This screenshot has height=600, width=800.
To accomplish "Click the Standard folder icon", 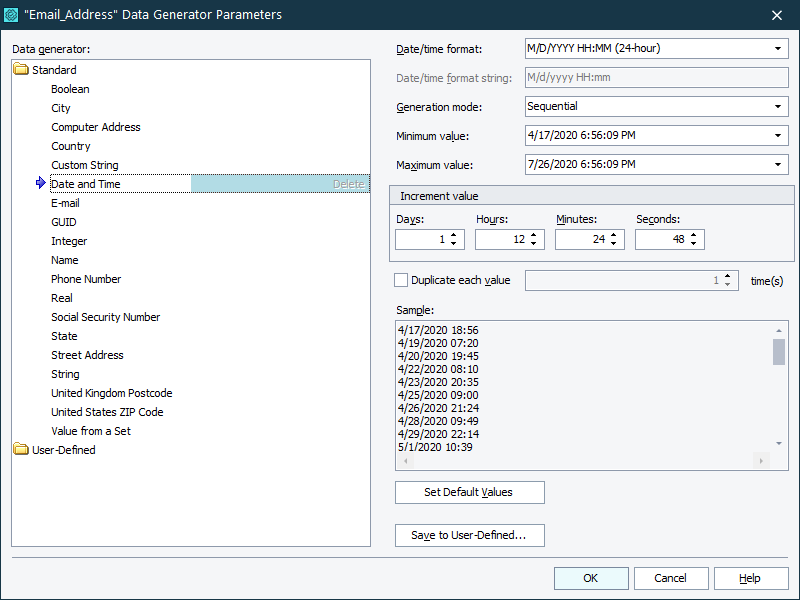I will pyautogui.click(x=21, y=70).
